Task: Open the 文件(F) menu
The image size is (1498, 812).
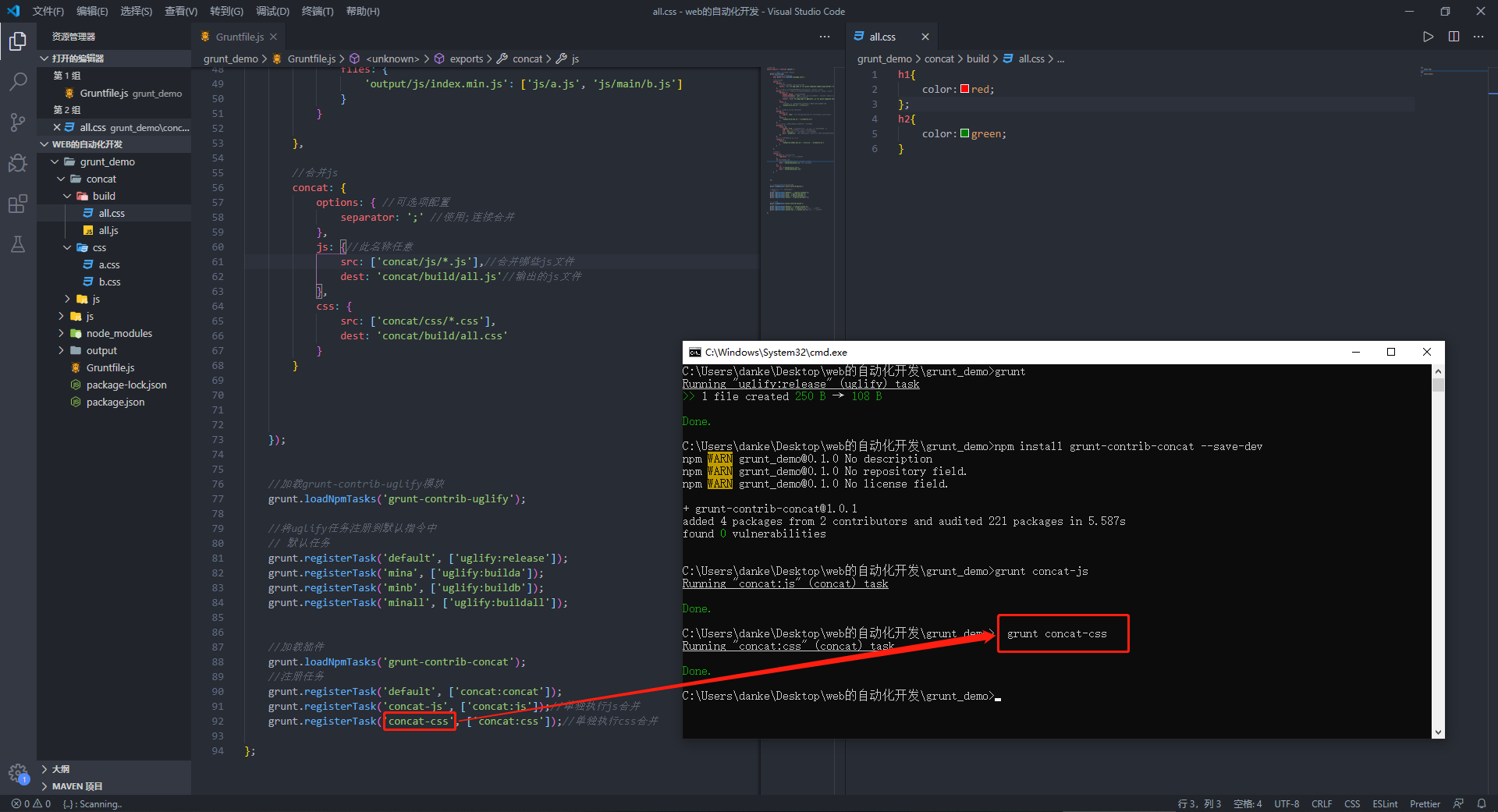Action: [48, 11]
